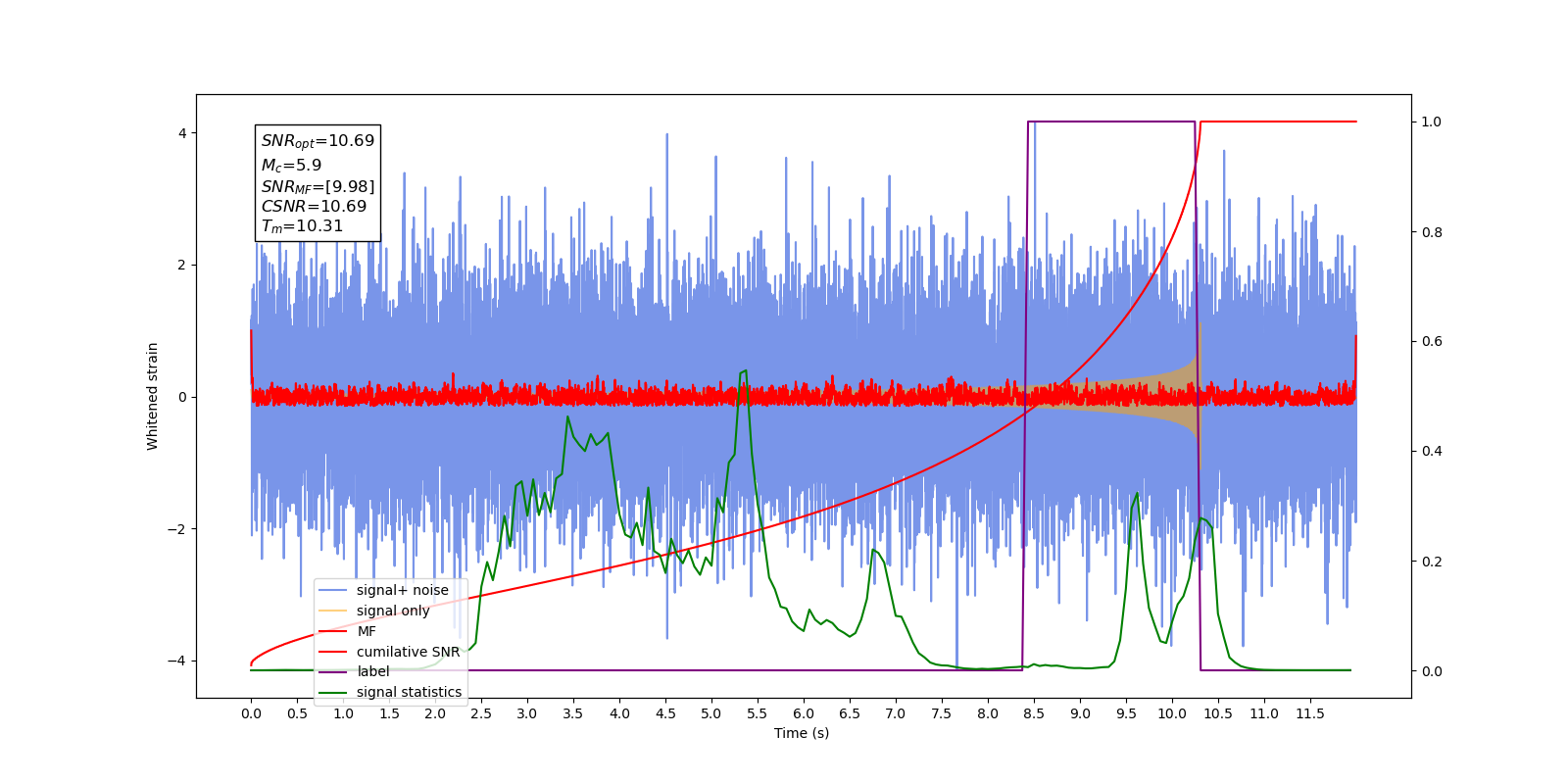The image size is (1568, 784).
Task: Click the 'Whitened strain' y-axis label
Action: (153, 396)
